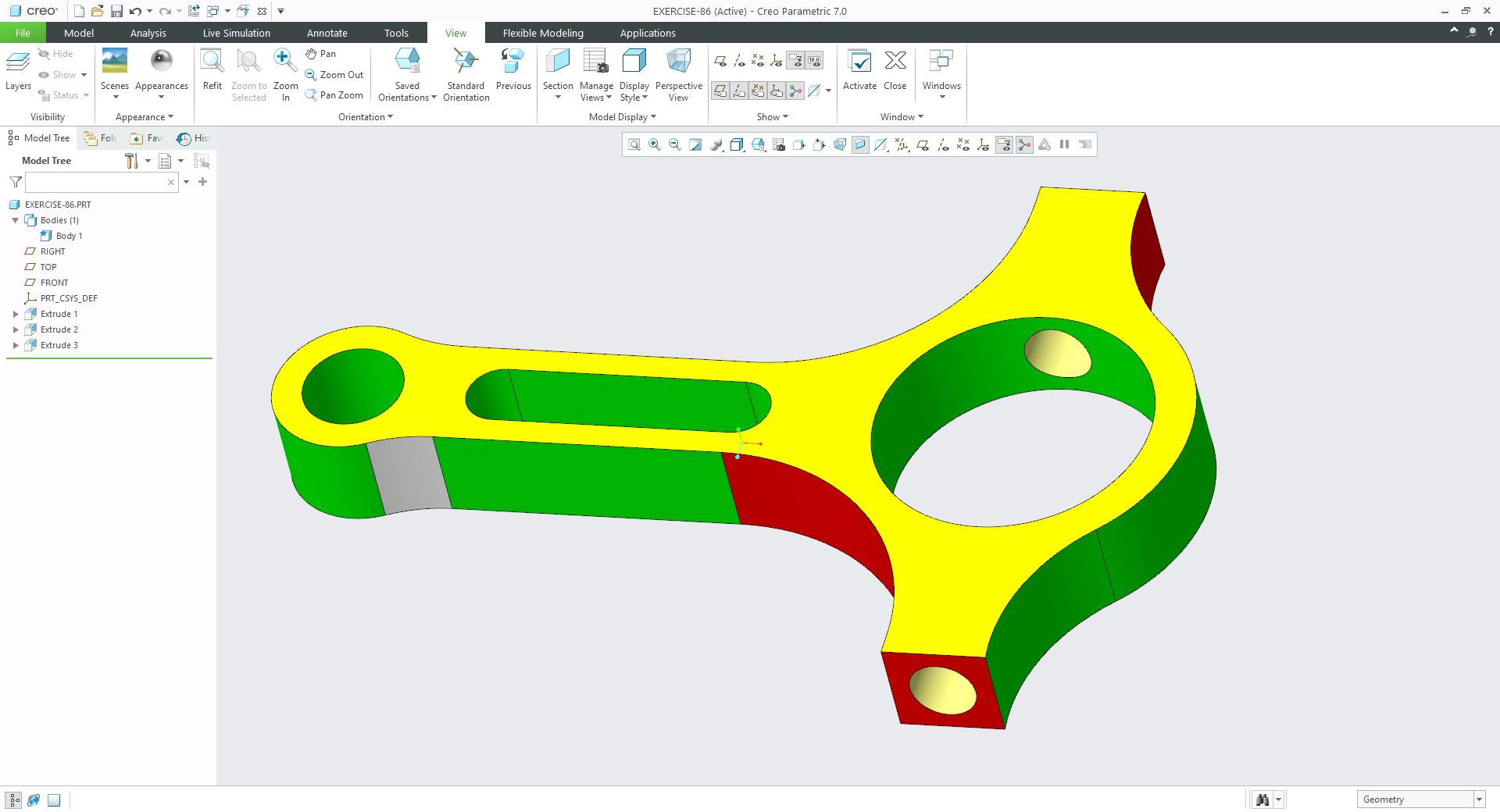Click the Undo arrow in quick access toolbar
The width and height of the screenshot is (1500, 812).
point(135,11)
